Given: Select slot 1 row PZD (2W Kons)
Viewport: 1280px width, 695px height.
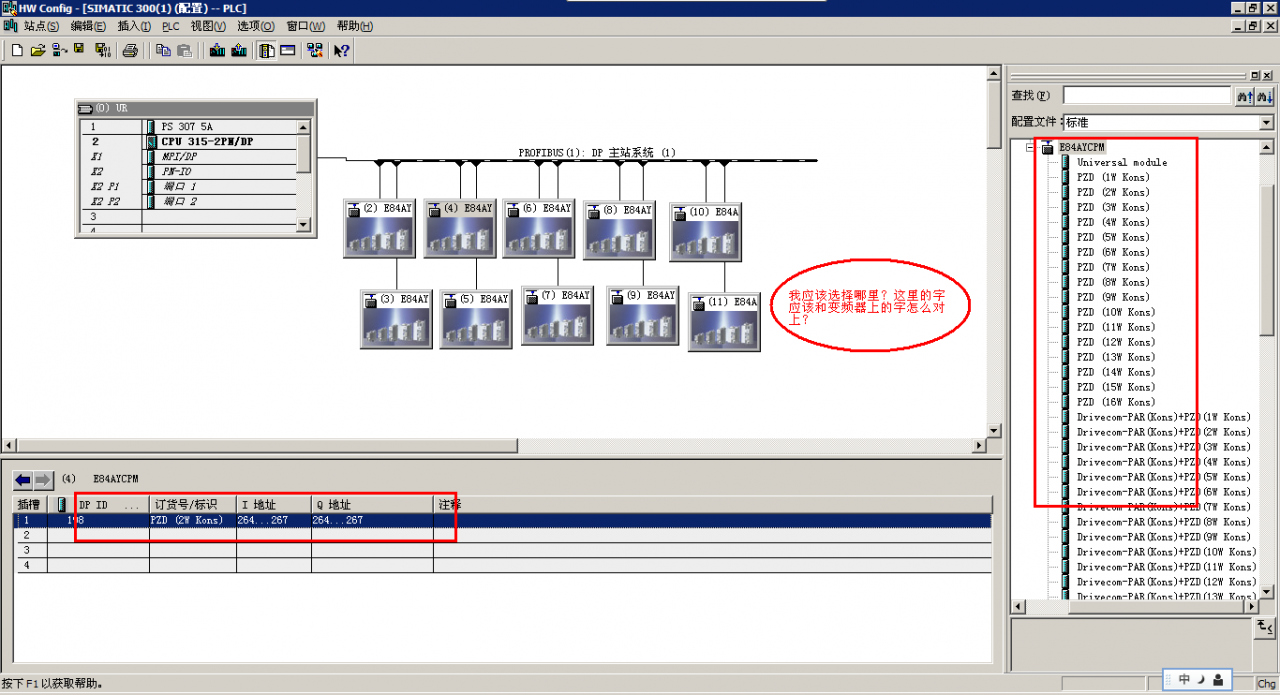Looking at the screenshot, I should (503, 520).
